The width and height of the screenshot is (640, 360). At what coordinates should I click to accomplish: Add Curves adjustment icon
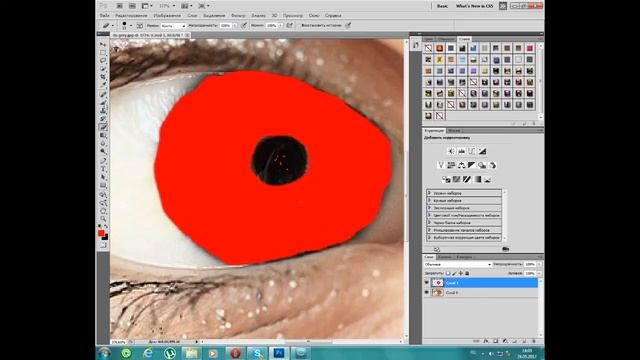click(472, 151)
